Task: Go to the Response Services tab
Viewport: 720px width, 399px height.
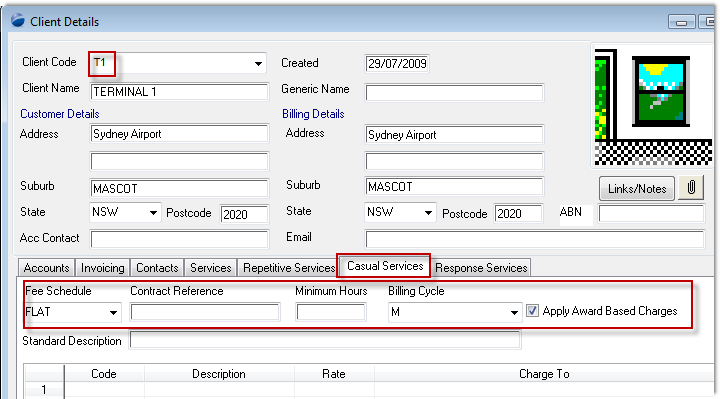Action: coord(481,268)
